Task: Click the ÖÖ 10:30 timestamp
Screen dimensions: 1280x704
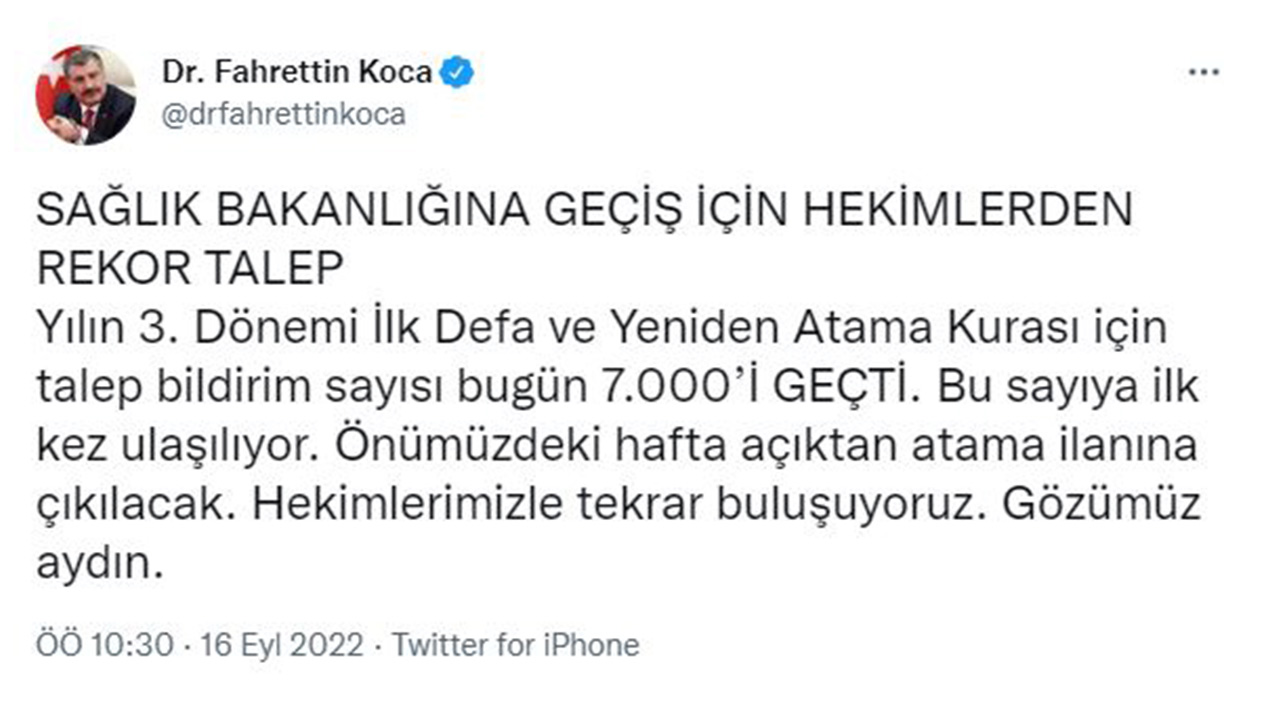Action: pyautogui.click(x=105, y=645)
